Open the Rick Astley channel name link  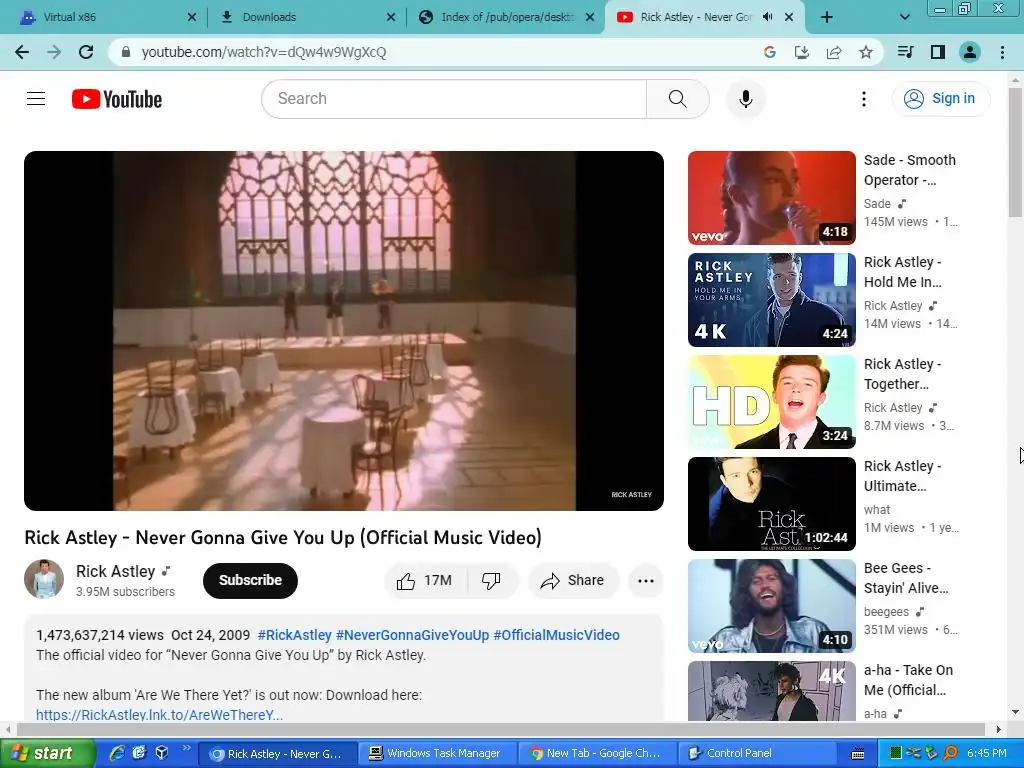[116, 571]
